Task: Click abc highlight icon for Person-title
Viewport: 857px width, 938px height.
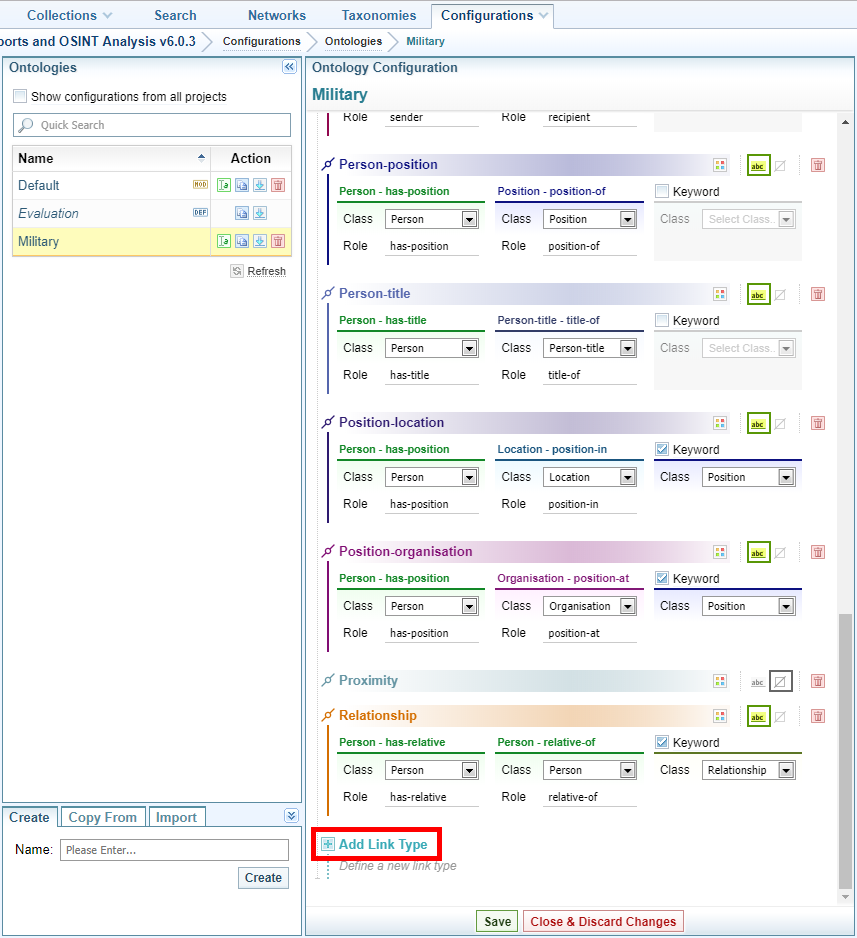Action: pyautogui.click(x=758, y=294)
